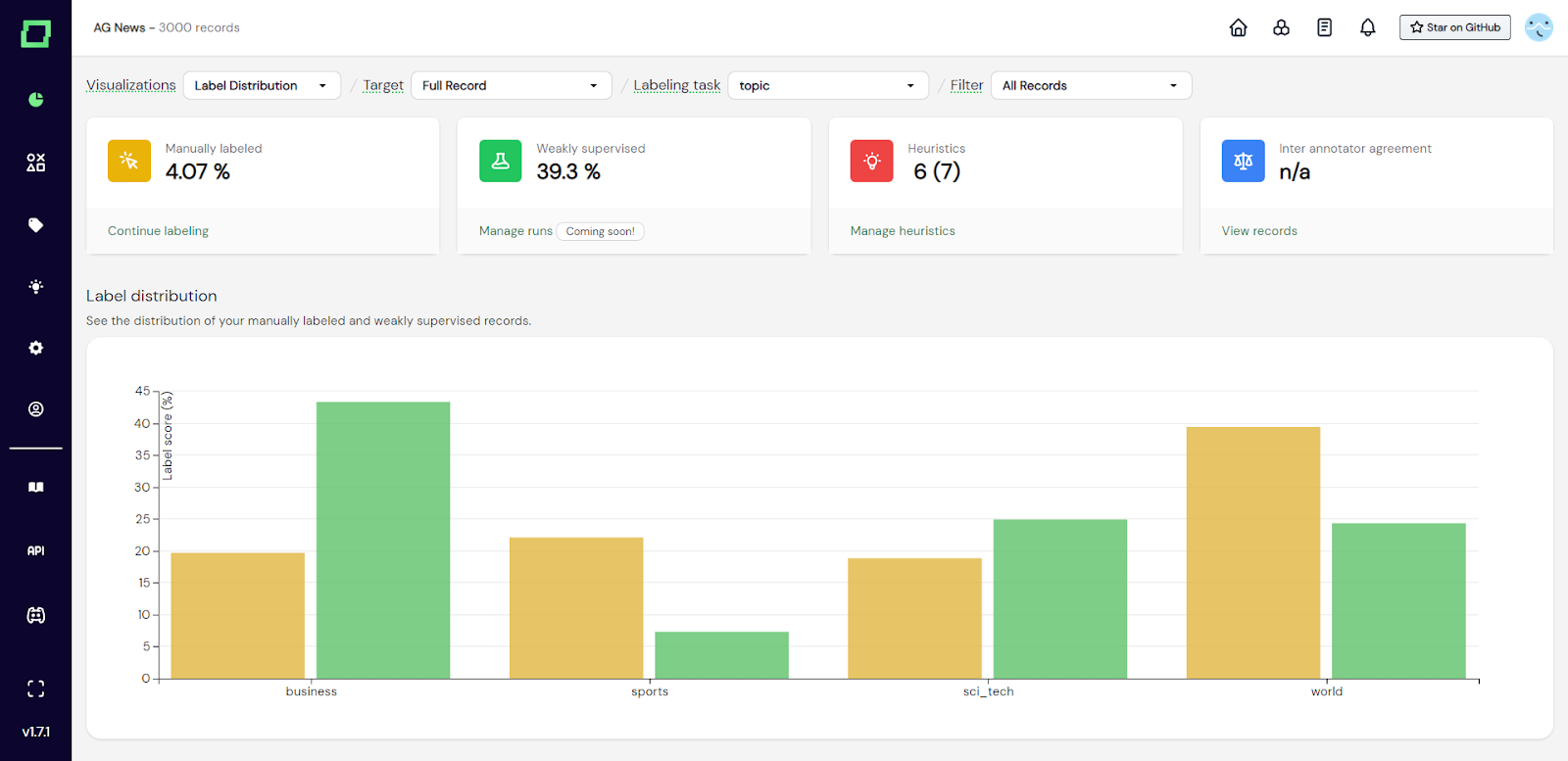The image size is (1568, 761).
Task: Click the green square app logo
Action: click(35, 34)
